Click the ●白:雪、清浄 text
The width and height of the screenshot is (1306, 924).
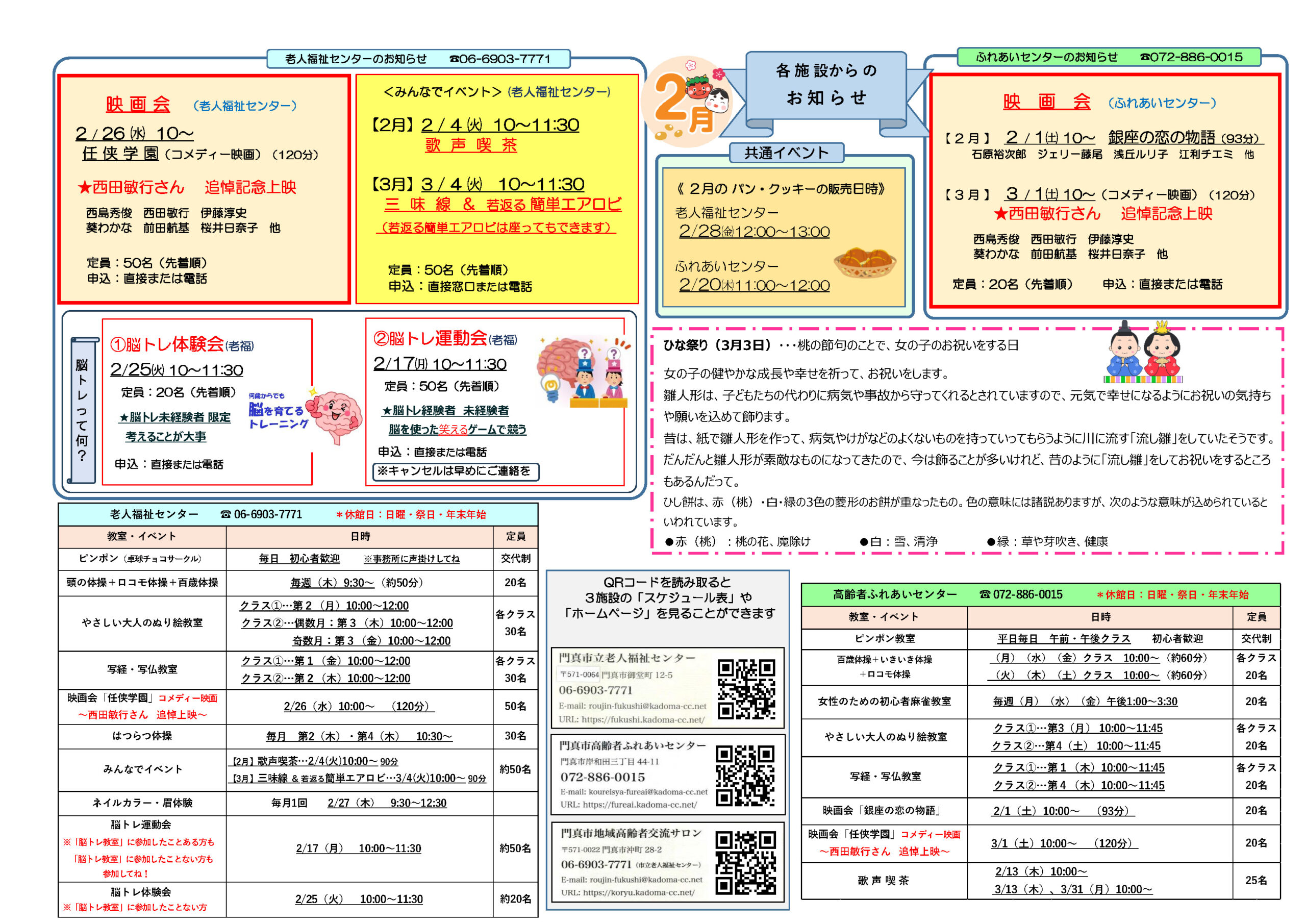[899, 541]
